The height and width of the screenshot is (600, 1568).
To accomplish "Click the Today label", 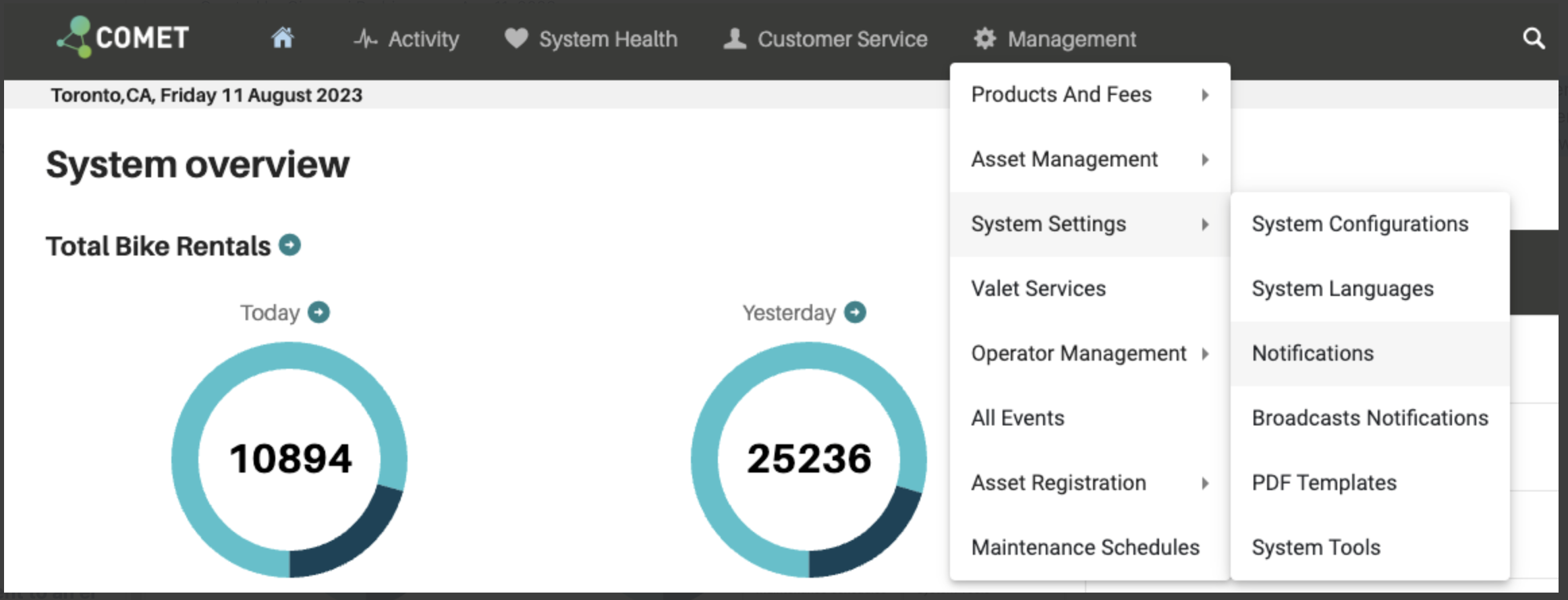I will (270, 313).
